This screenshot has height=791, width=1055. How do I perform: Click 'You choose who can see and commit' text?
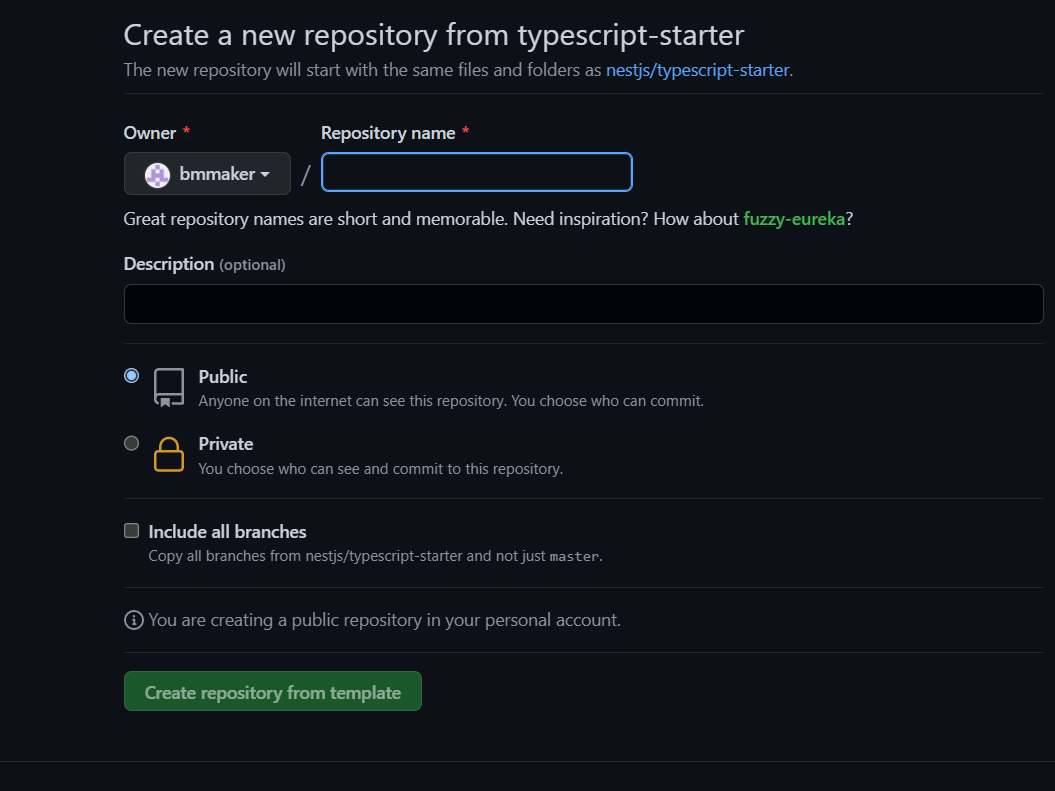click(381, 469)
